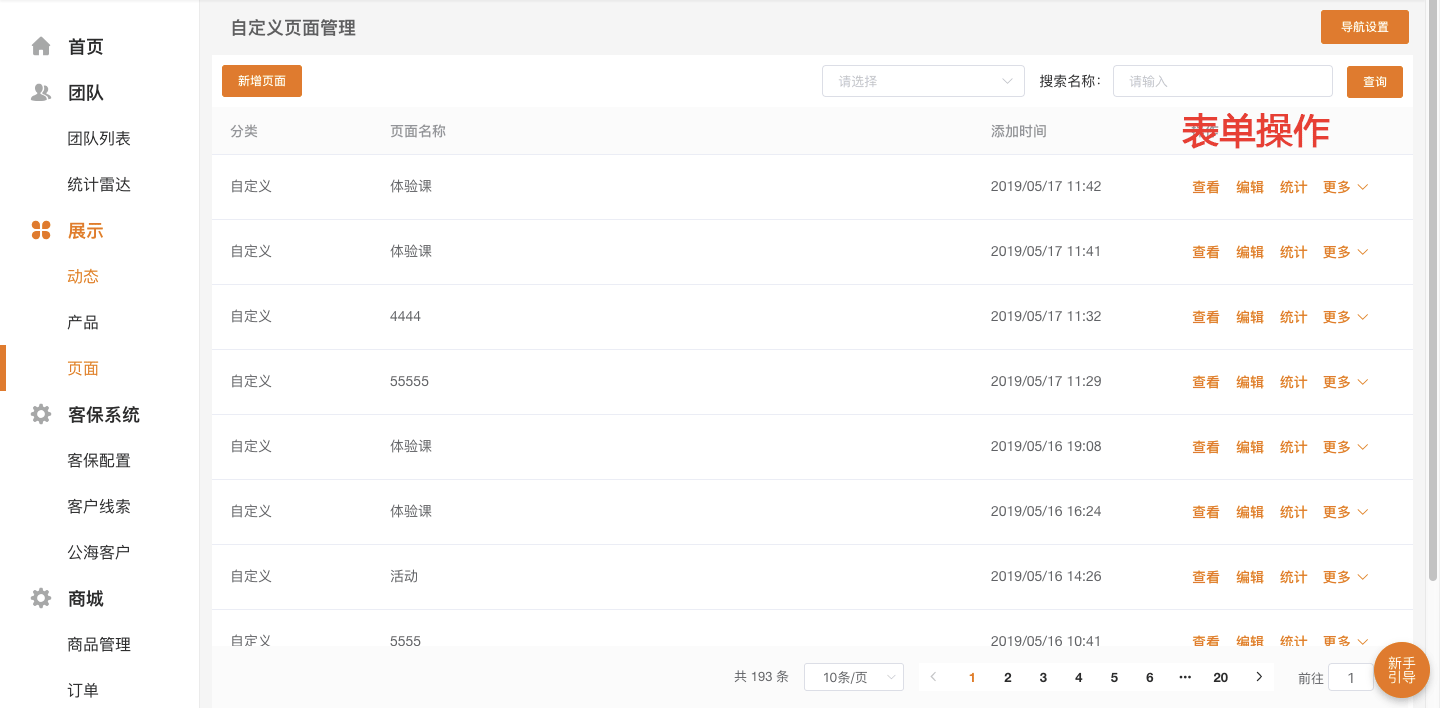Select 客户线索 in the sidebar menu
Screen dimensions: 1440x708
(x=99, y=506)
